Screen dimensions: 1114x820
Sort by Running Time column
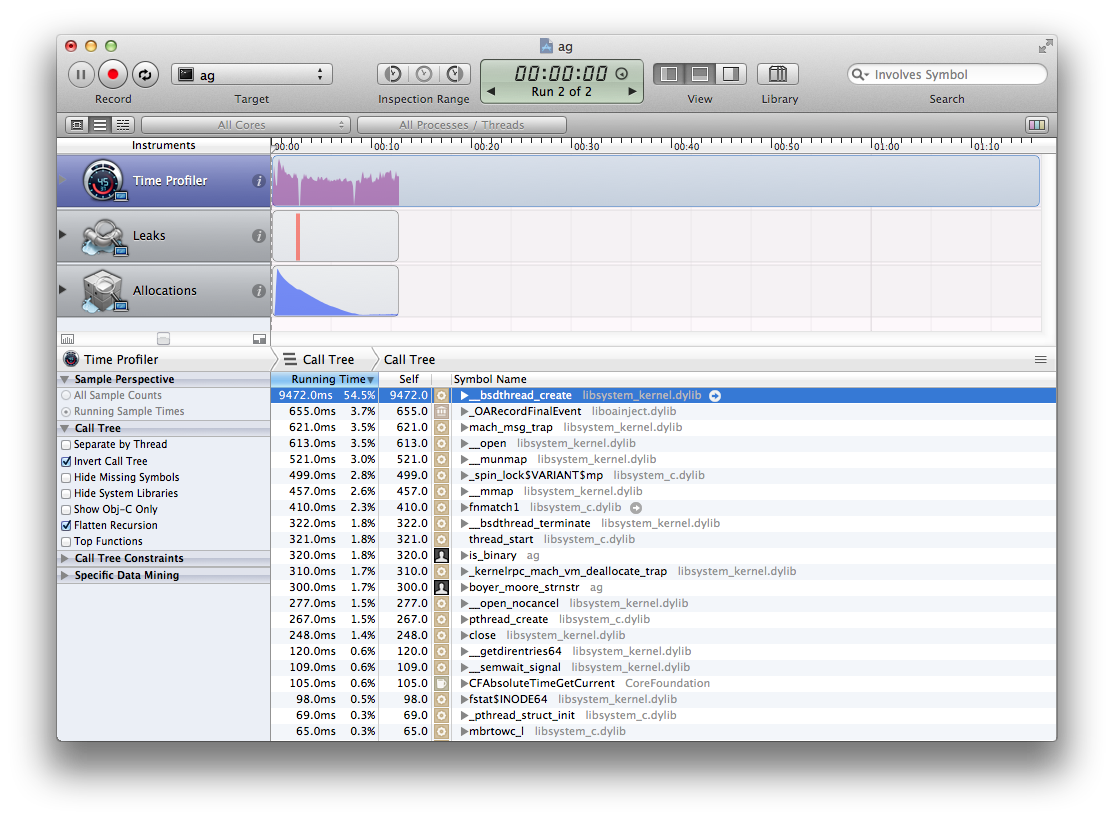[325, 379]
